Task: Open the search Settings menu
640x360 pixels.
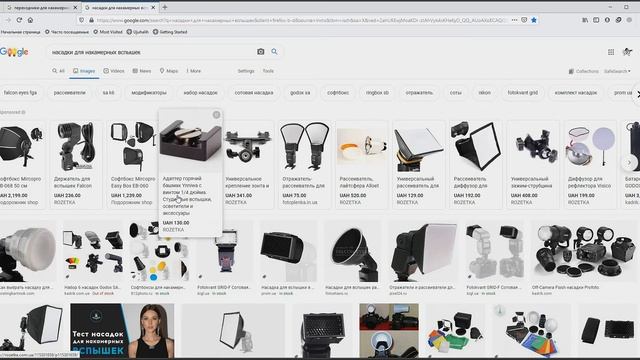Action: [246, 71]
